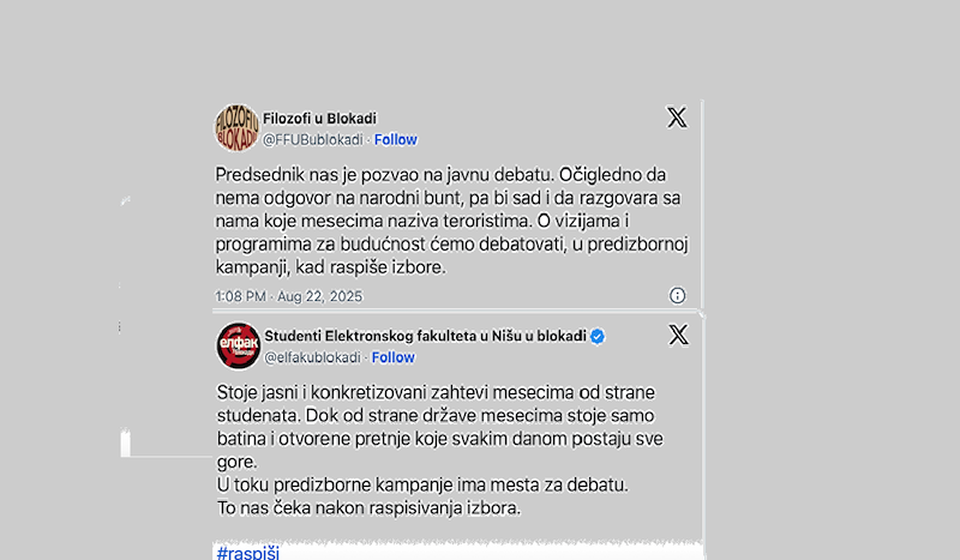
Task: Click the info icon beside the timestamp
Action: (x=677, y=296)
